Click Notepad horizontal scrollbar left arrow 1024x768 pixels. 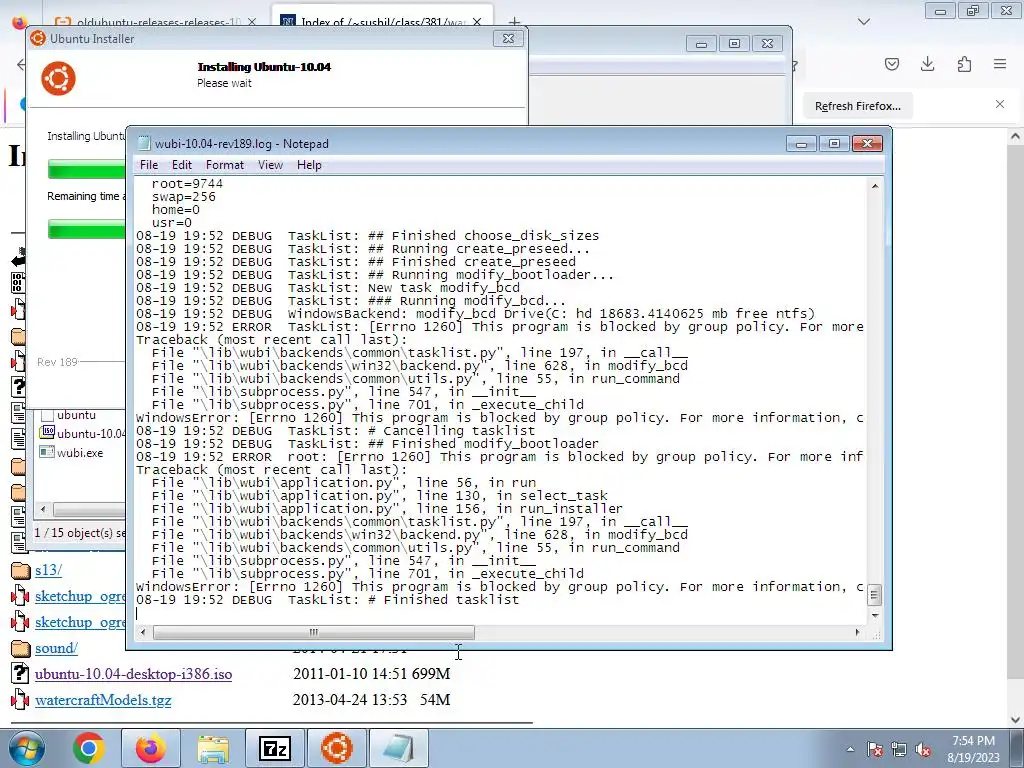coord(143,632)
